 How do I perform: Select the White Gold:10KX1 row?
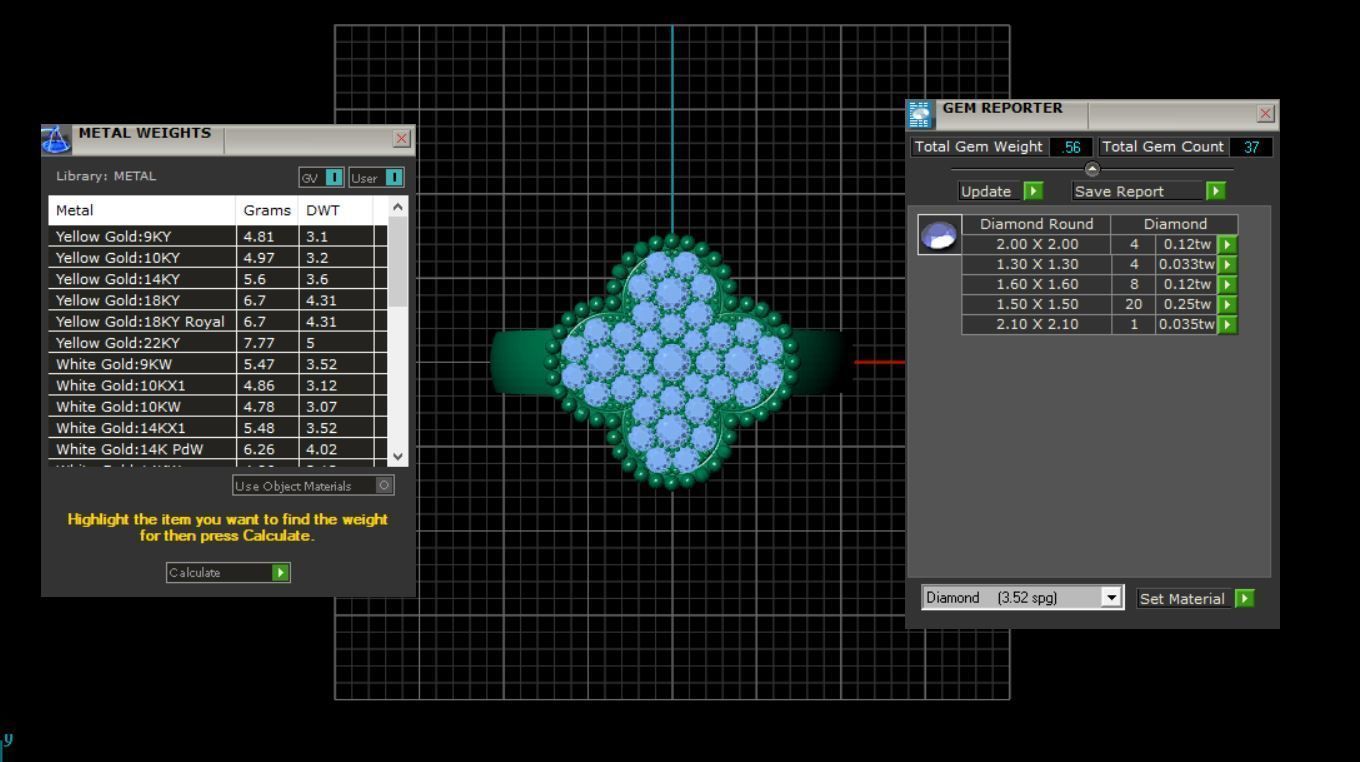pyautogui.click(x=218, y=385)
